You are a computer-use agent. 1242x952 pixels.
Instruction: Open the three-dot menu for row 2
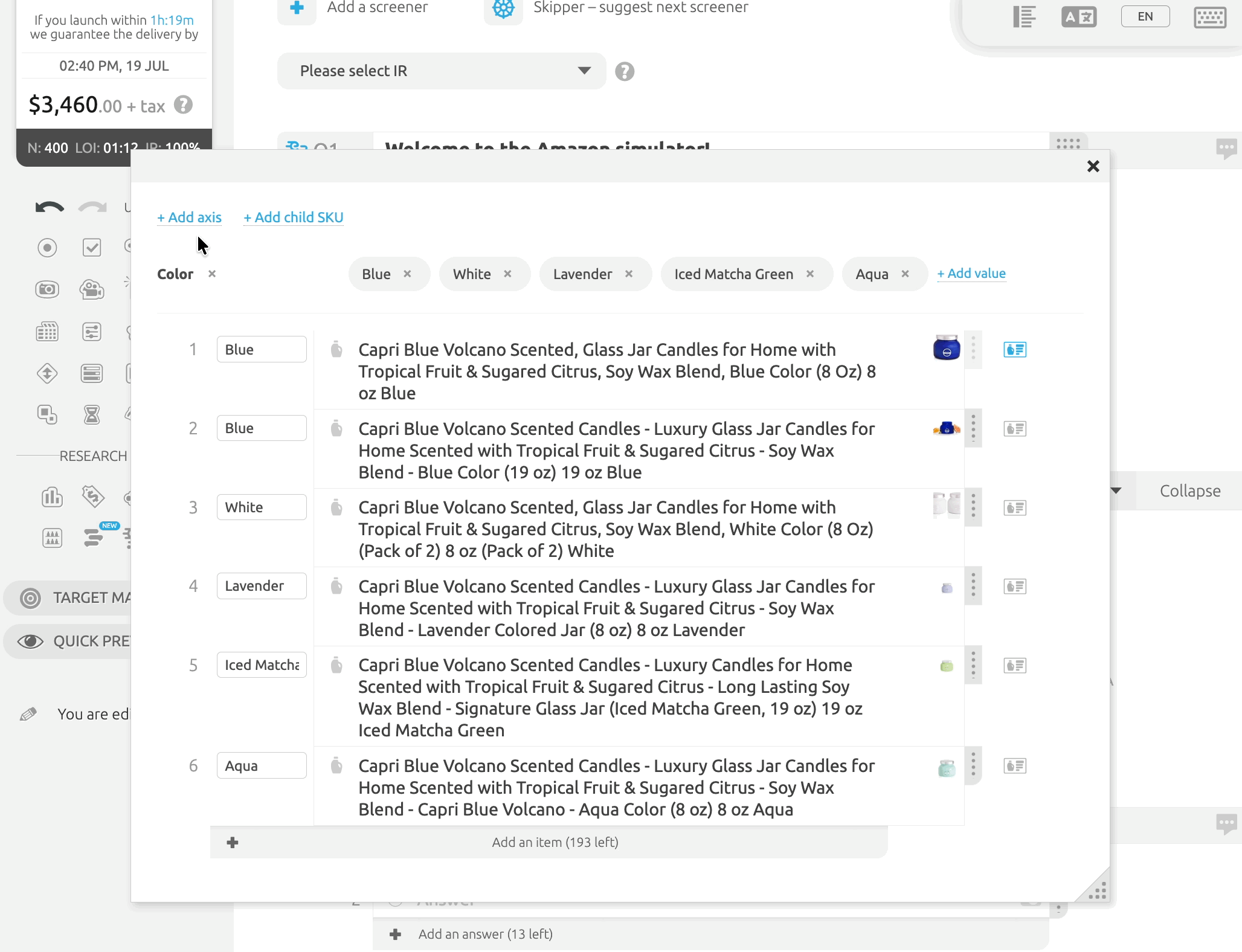pos(973,428)
